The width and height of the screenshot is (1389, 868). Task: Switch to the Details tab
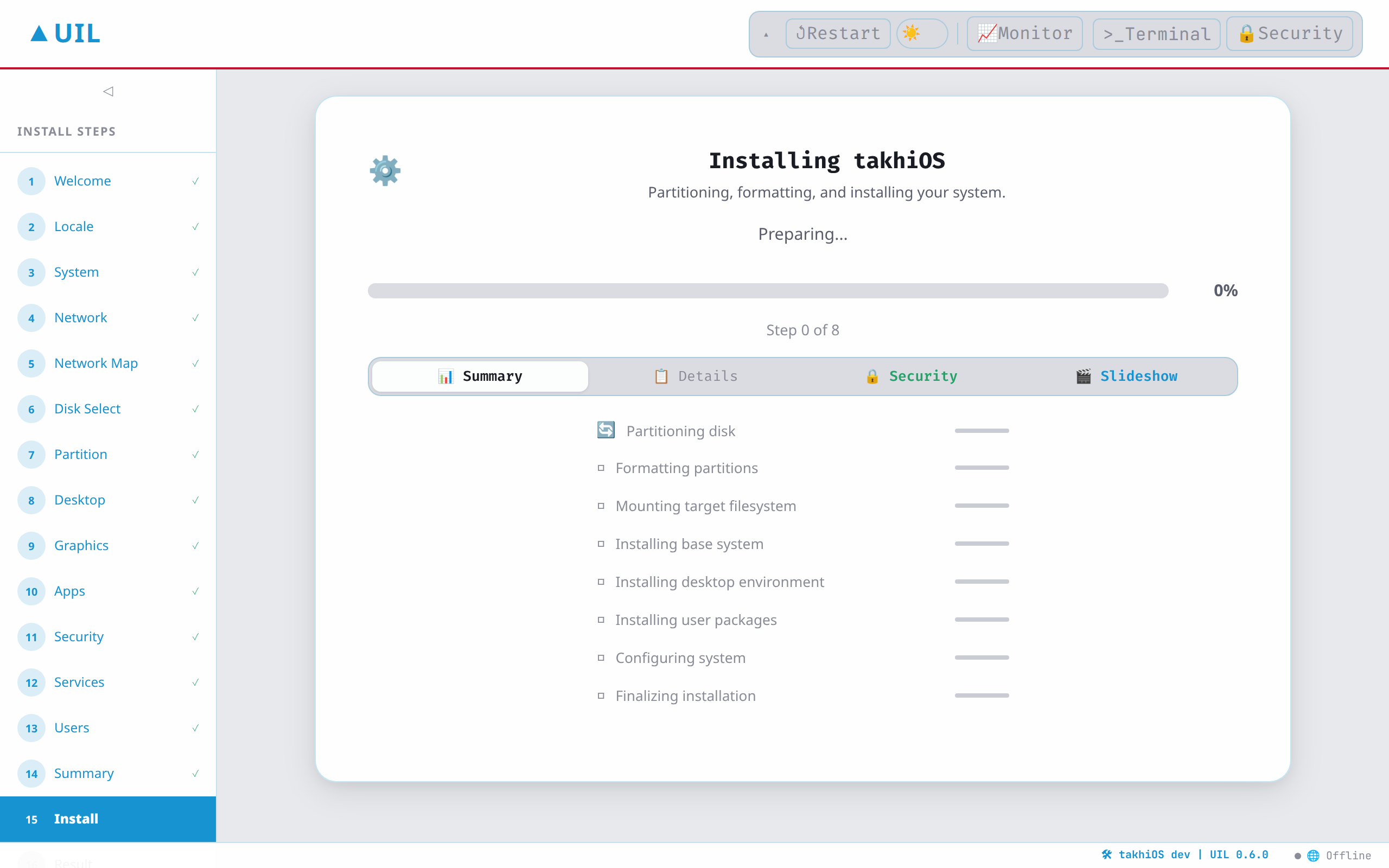tap(696, 376)
